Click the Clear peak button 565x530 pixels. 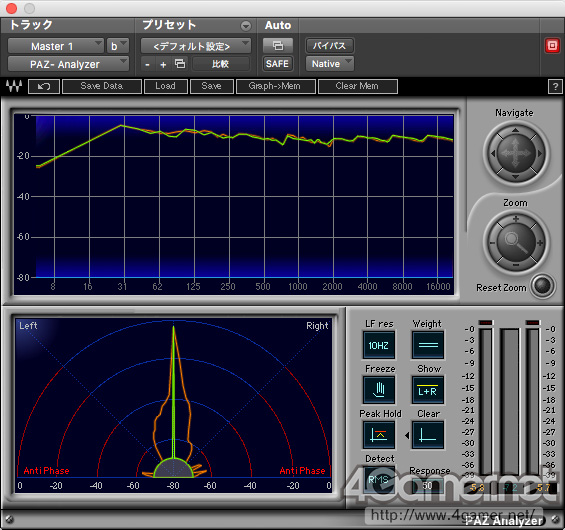(x=428, y=435)
